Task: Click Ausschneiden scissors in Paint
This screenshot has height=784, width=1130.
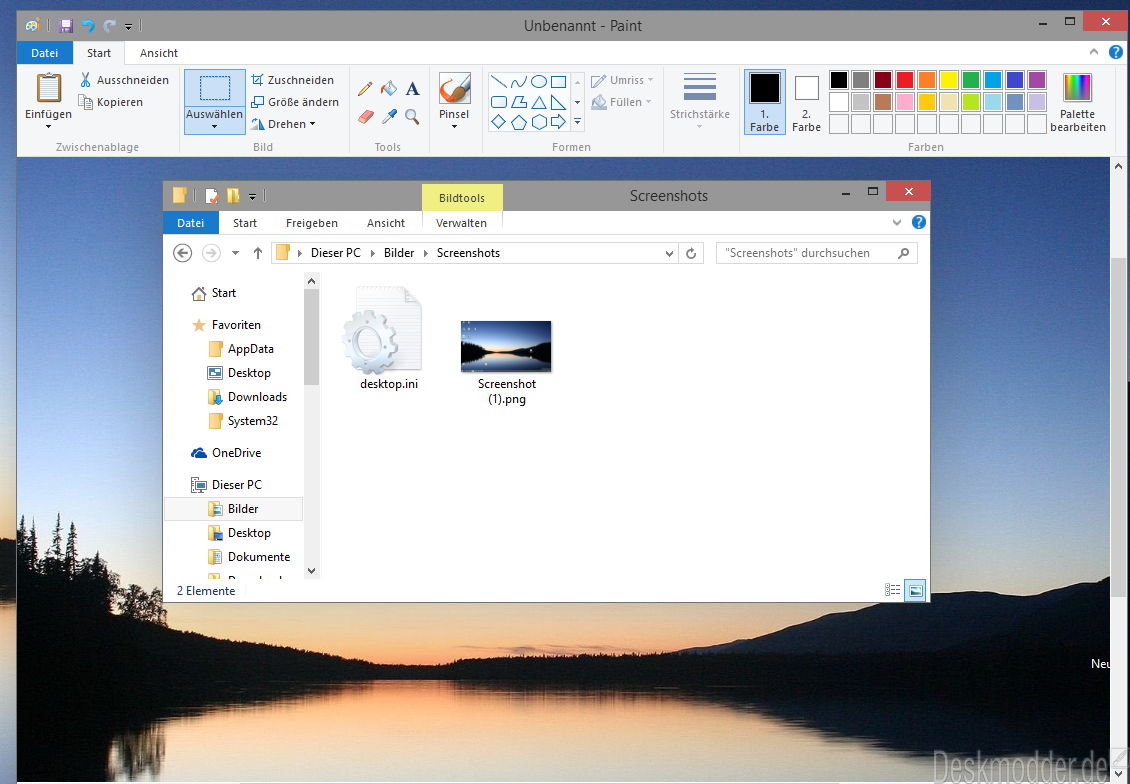Action: point(125,80)
